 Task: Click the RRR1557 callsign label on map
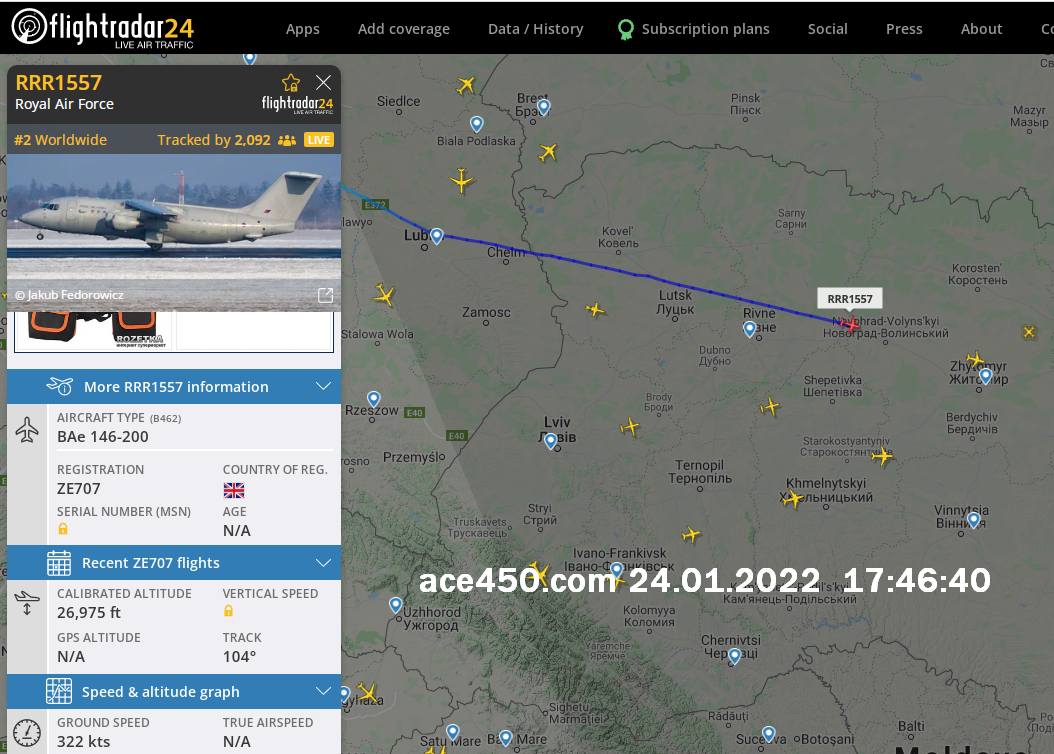tap(850, 298)
